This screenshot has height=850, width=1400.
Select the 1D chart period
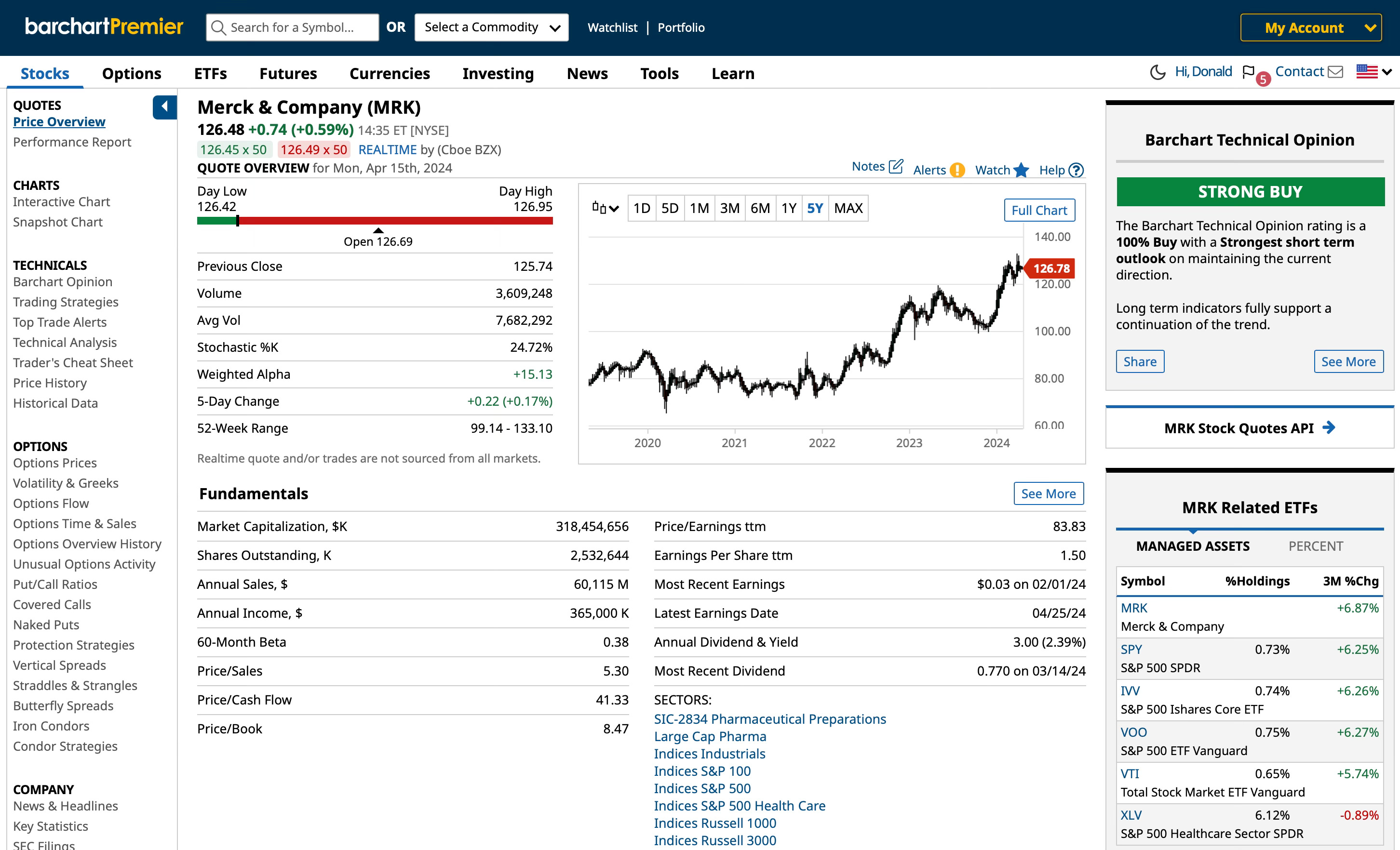[x=642, y=208]
